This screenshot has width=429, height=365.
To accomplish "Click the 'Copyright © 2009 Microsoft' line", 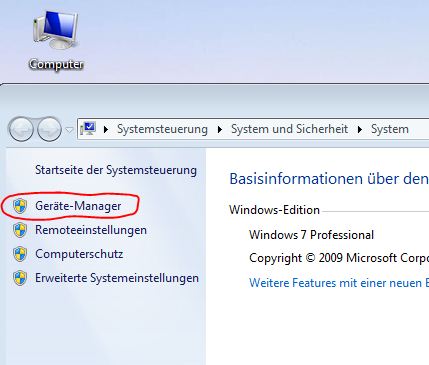I will point(339,258).
